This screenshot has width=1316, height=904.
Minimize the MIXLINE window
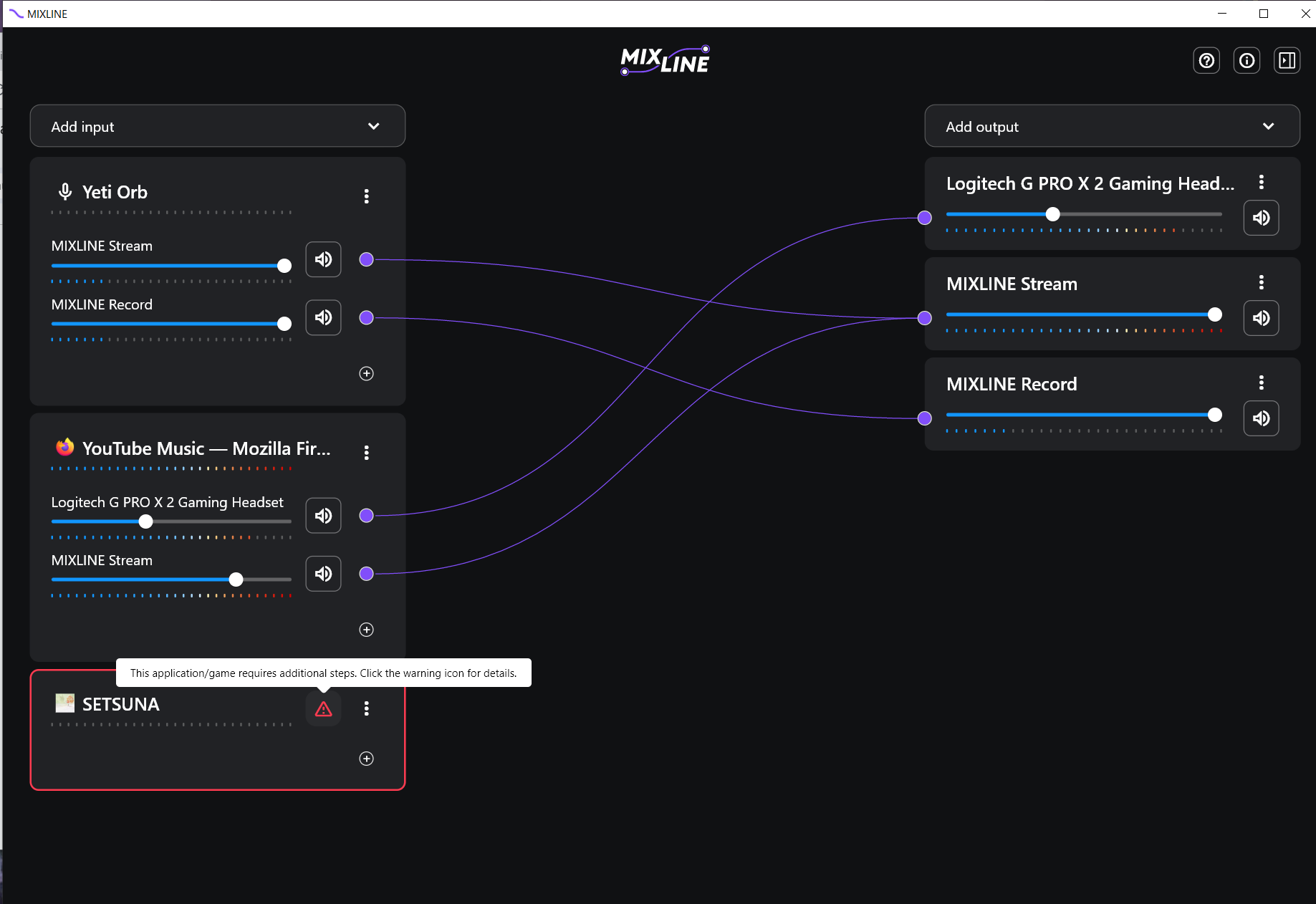tap(1222, 14)
